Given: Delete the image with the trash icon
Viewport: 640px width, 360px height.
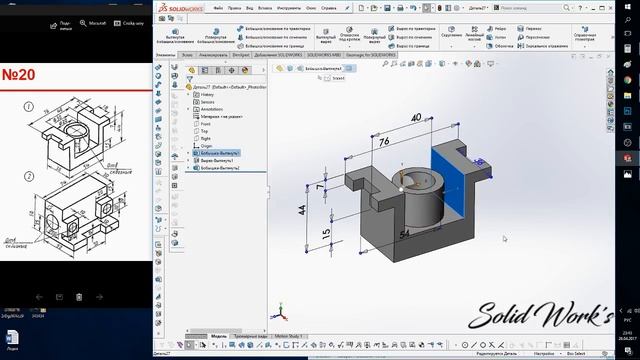Looking at the screenshot, I should pos(79,297).
